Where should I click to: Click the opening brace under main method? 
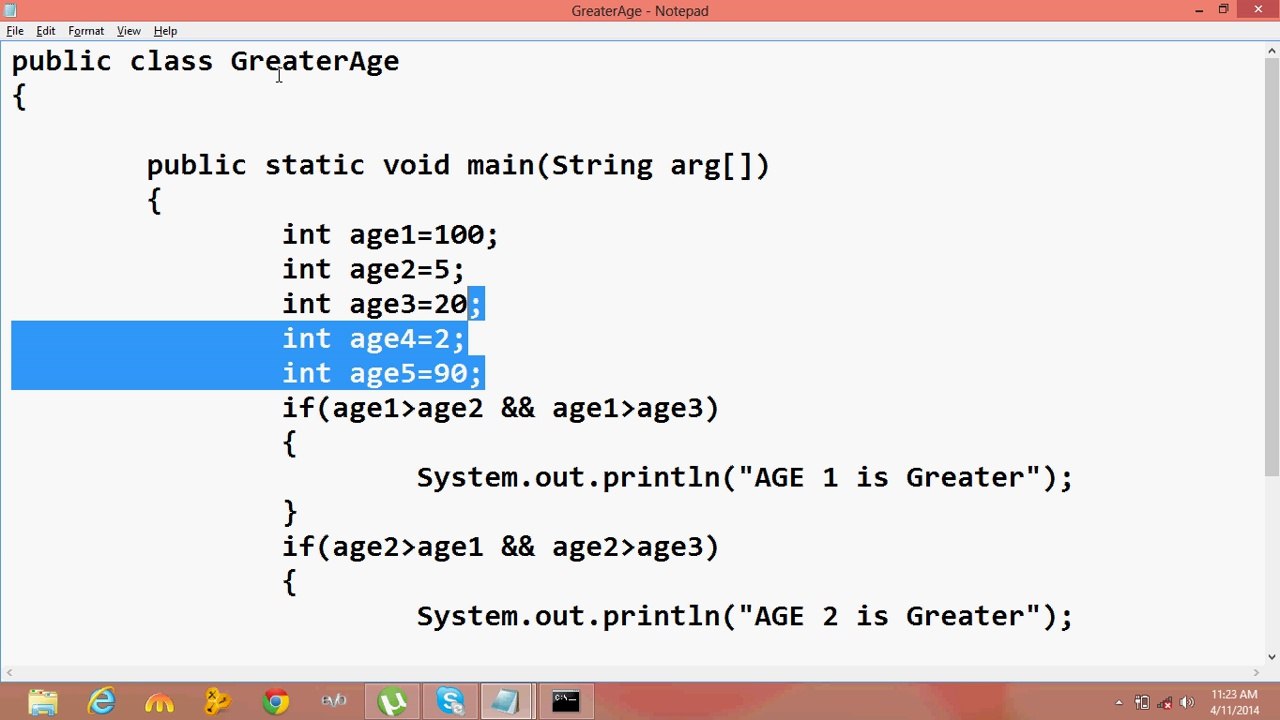(x=154, y=201)
